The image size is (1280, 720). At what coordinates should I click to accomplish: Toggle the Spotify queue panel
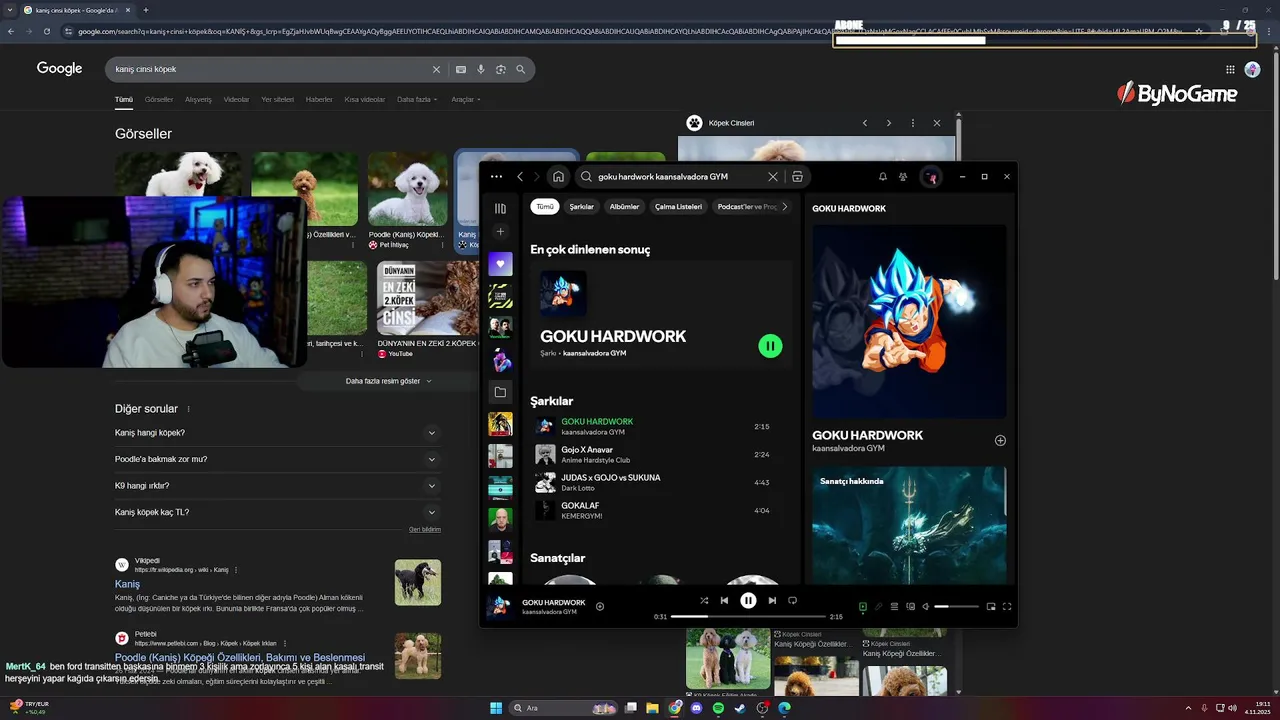click(894, 606)
